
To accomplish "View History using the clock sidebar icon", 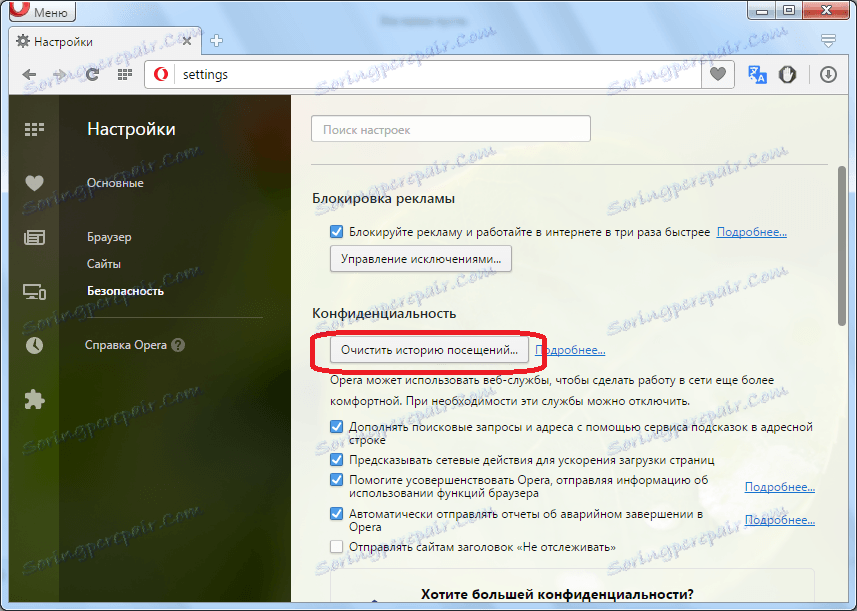I will point(34,345).
